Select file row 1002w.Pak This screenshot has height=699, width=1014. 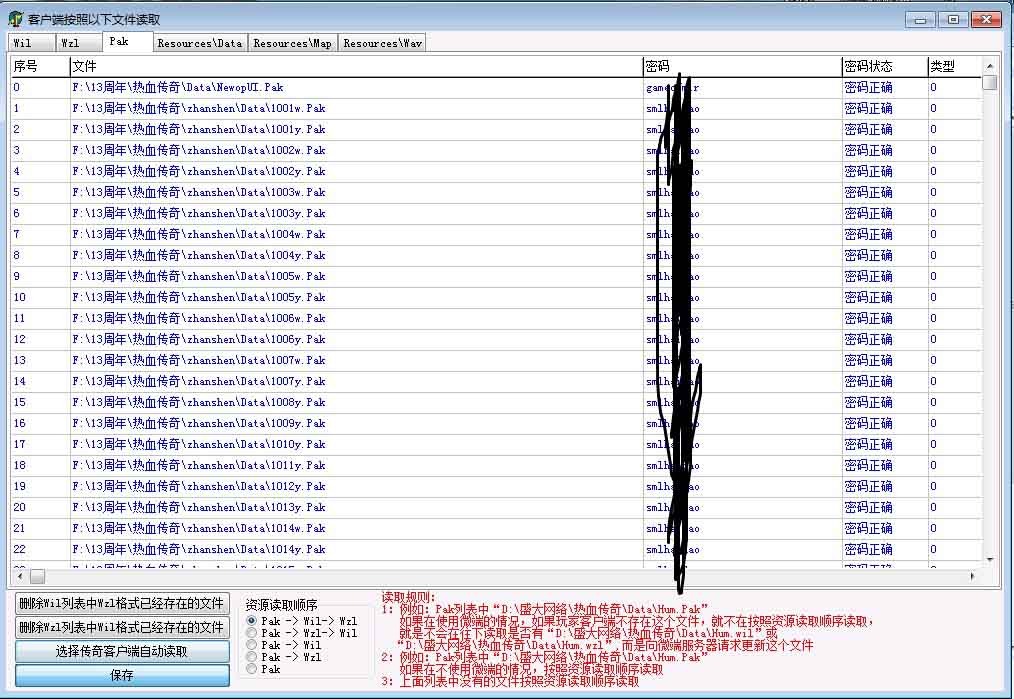496,151
